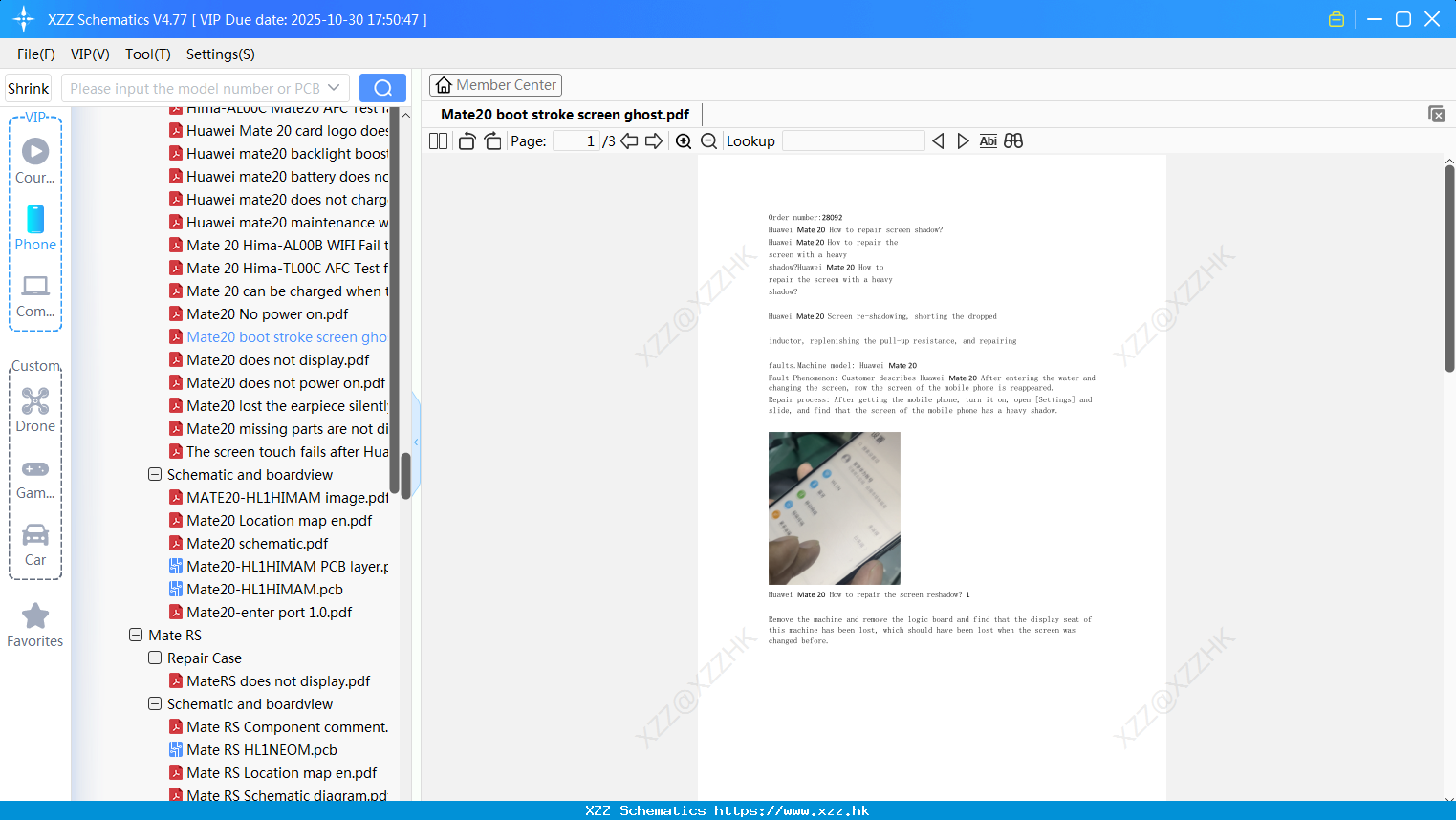
Task: Open the Courses sidebar icon
Action: (35, 151)
